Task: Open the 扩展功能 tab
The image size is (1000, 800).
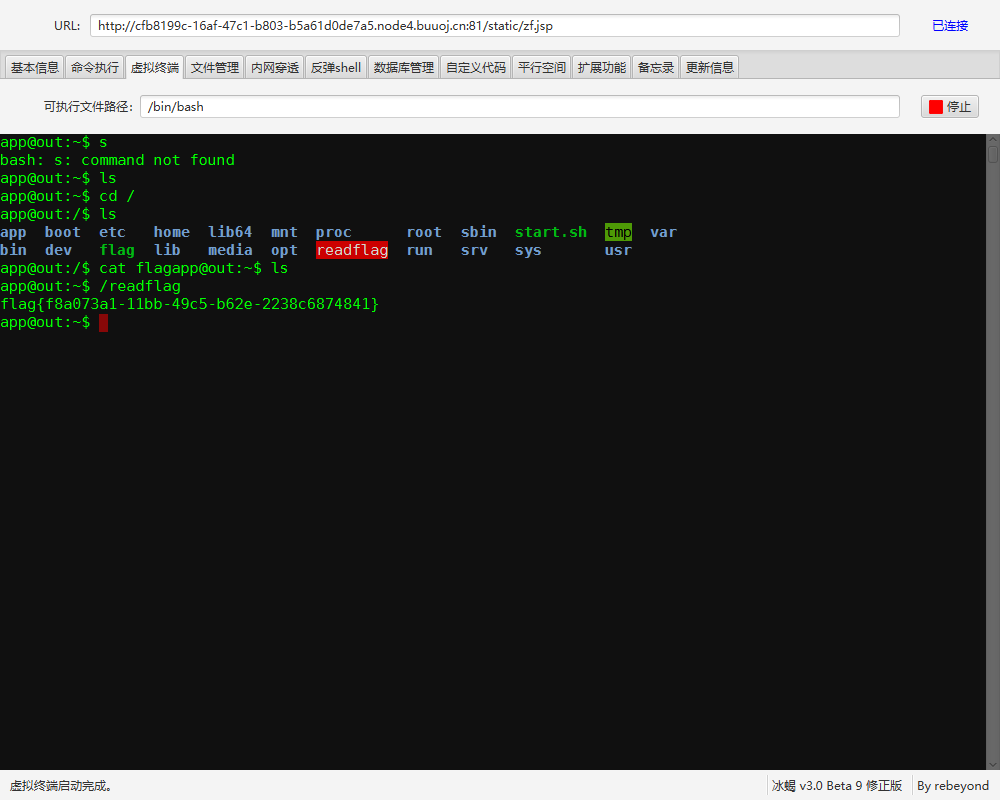Action: (x=601, y=67)
